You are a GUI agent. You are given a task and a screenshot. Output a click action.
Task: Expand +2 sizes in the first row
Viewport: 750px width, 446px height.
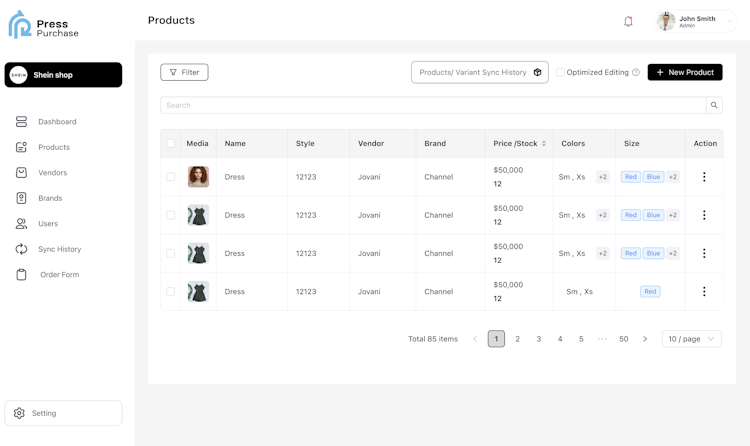point(673,177)
